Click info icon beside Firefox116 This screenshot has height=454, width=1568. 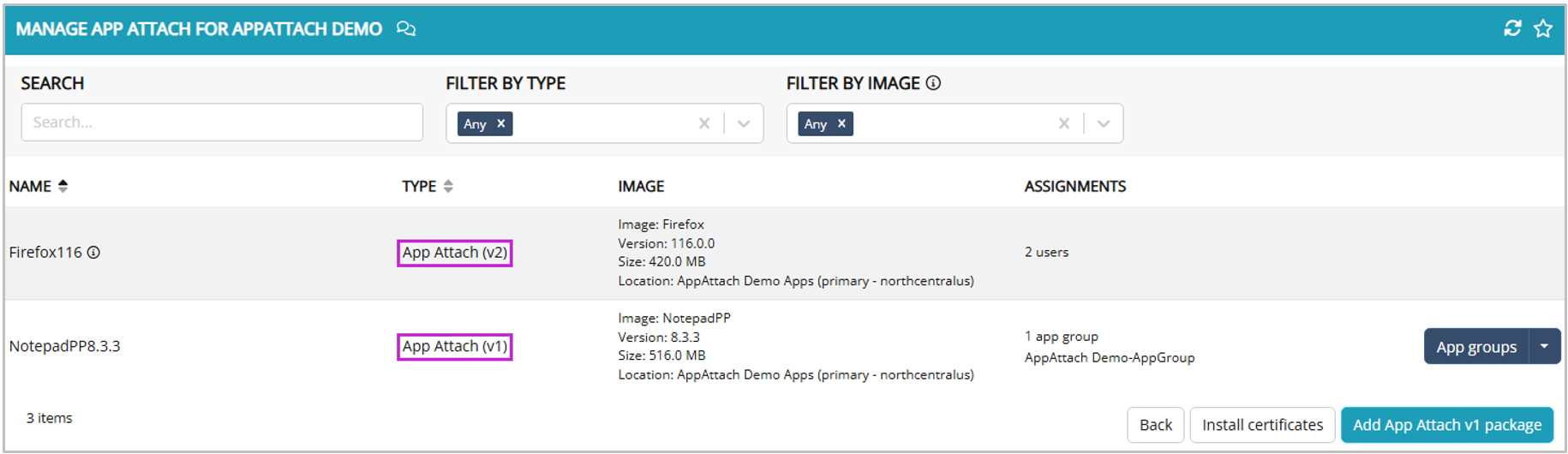pos(94,253)
